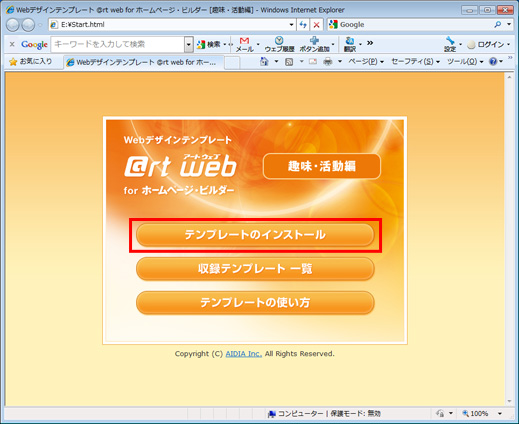
Task: Open the ツール(O) menu
Action: pyautogui.click(x=465, y=62)
